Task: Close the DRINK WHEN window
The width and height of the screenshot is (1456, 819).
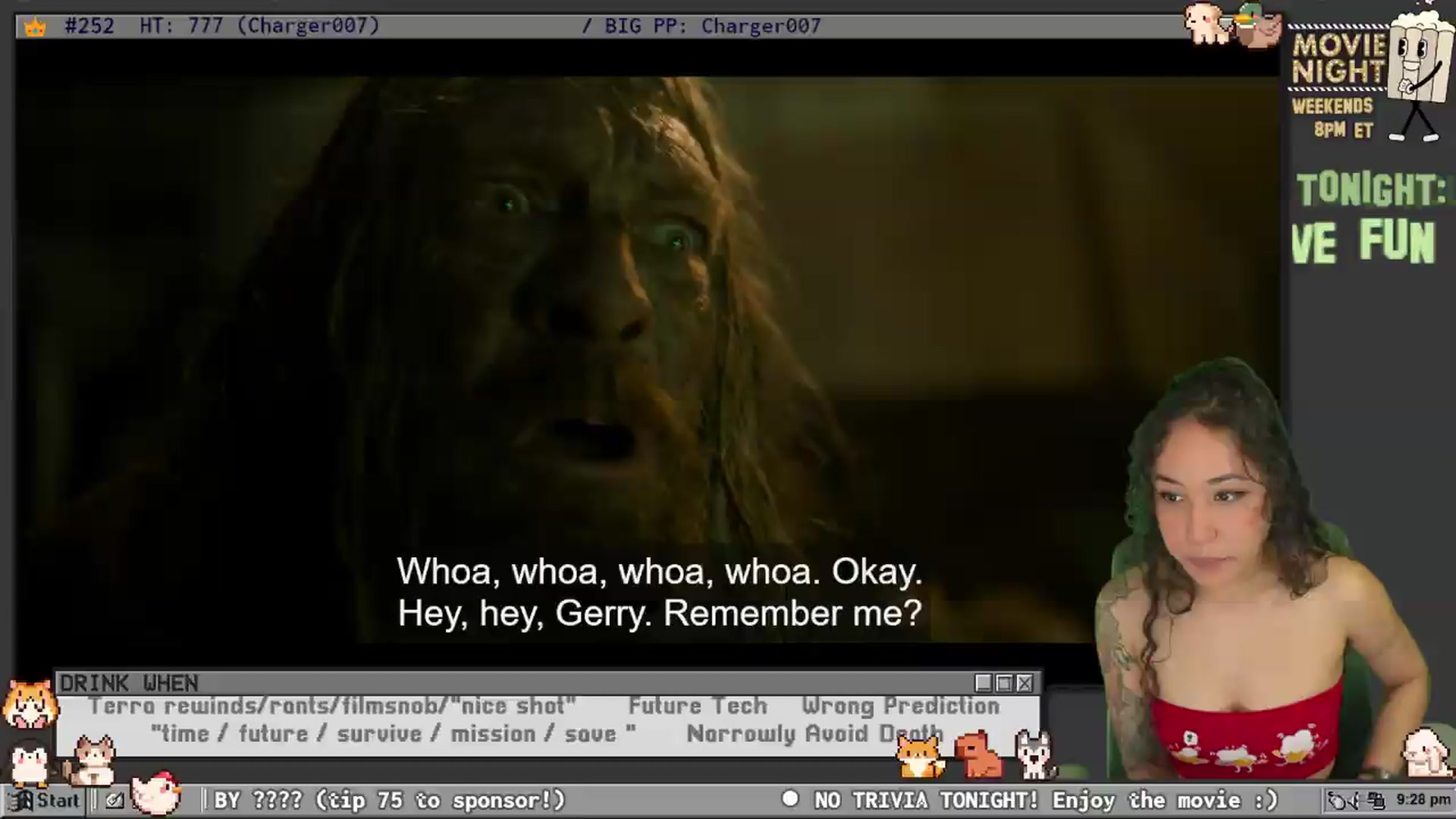Action: click(1025, 683)
